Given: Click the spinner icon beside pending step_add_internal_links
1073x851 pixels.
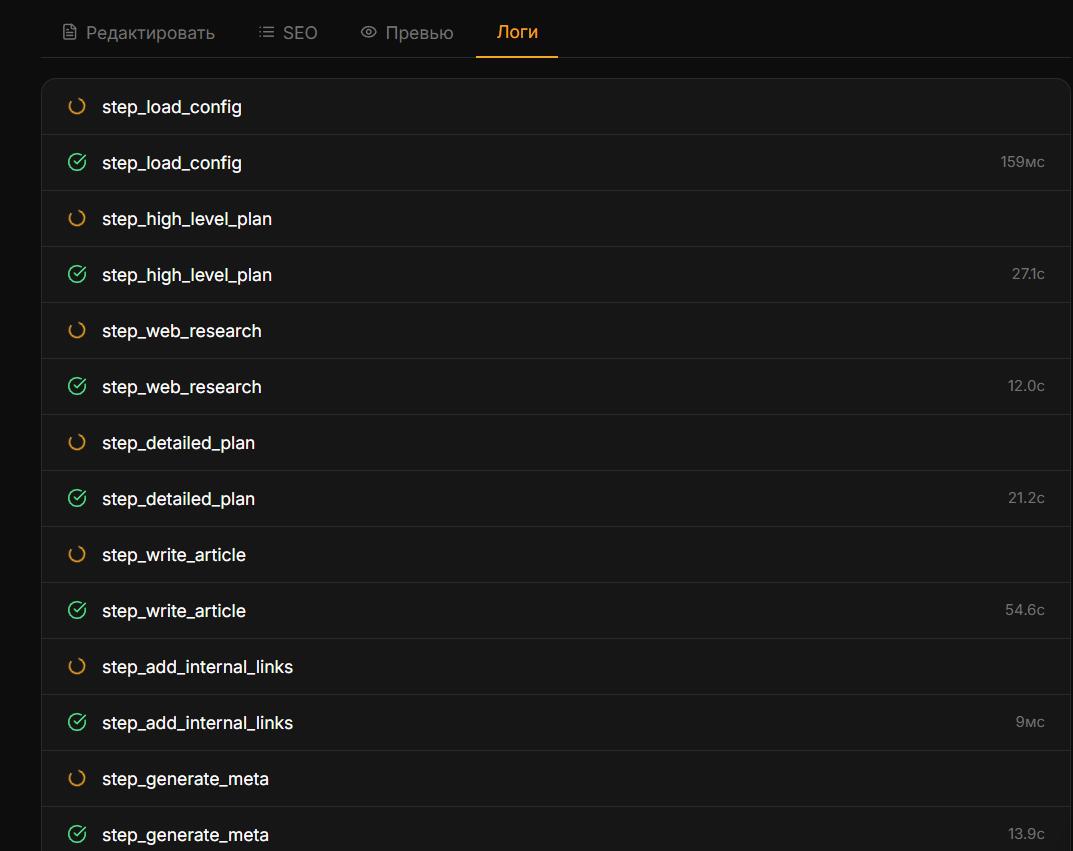Looking at the screenshot, I should (x=77, y=667).
